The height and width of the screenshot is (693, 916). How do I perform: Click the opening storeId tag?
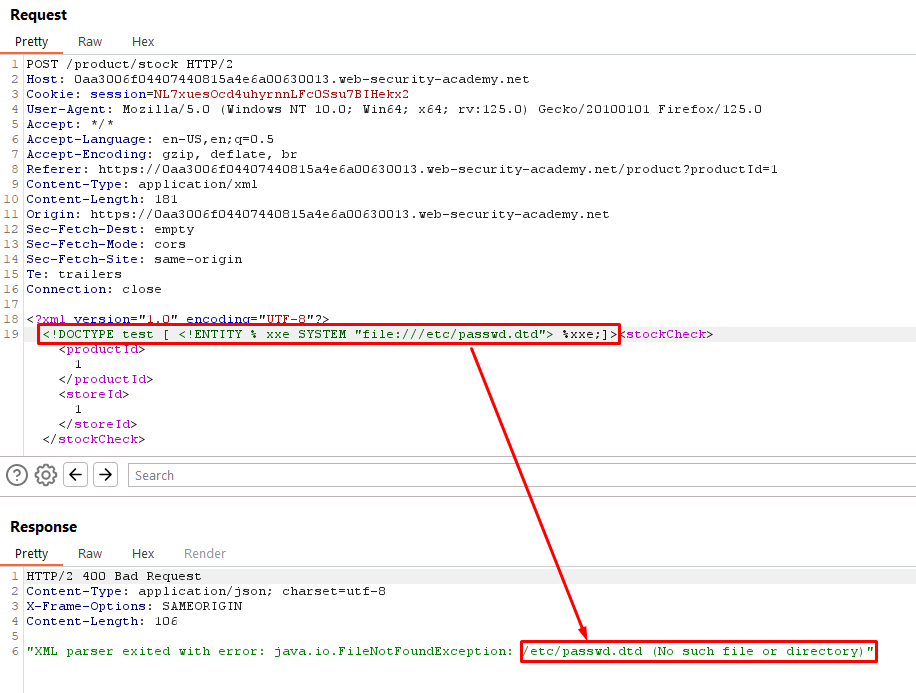[93, 394]
